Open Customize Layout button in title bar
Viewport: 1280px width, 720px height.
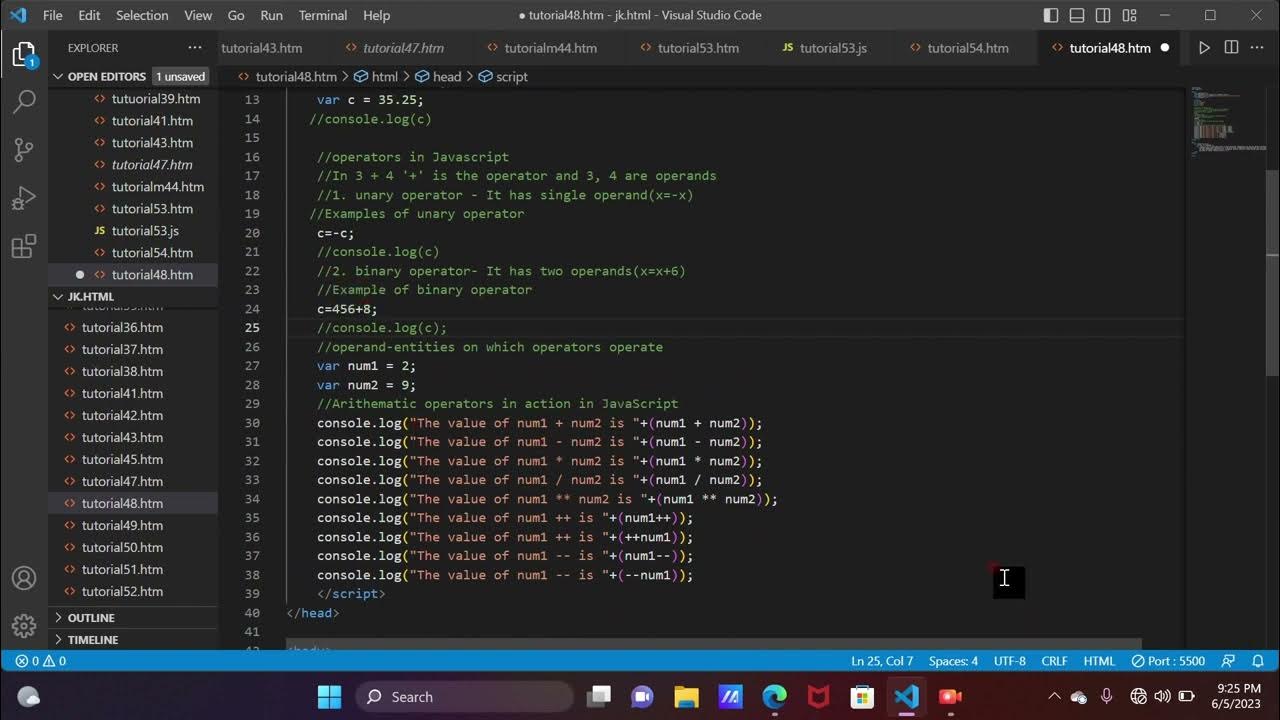tap(1129, 15)
